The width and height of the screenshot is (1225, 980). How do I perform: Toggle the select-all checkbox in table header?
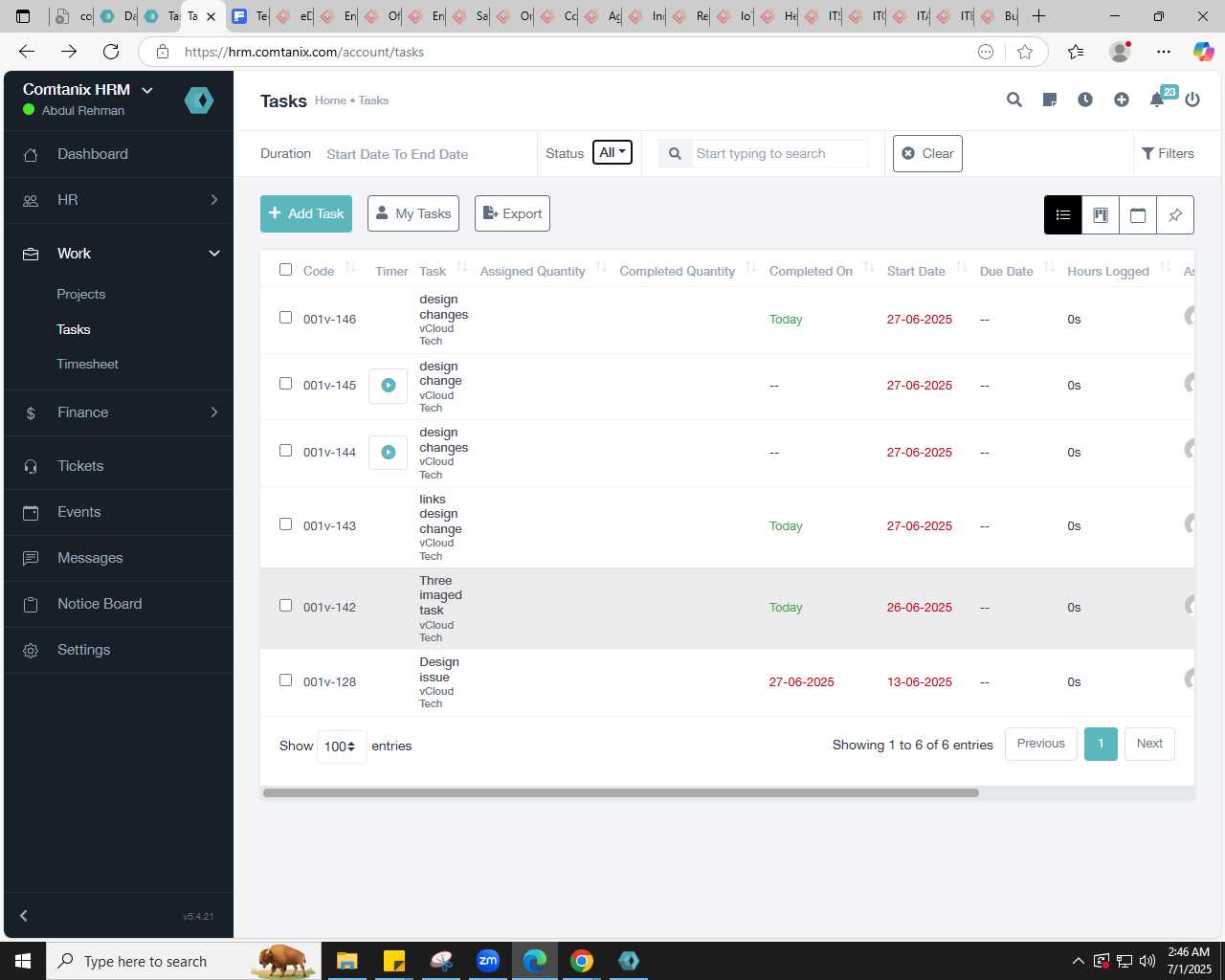point(285,270)
